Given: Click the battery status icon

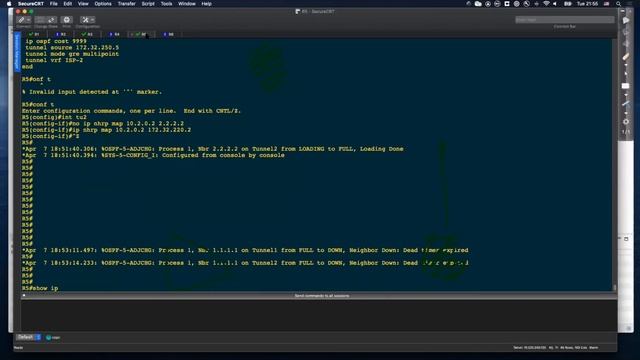Looking at the screenshot, I should click(567, 4).
